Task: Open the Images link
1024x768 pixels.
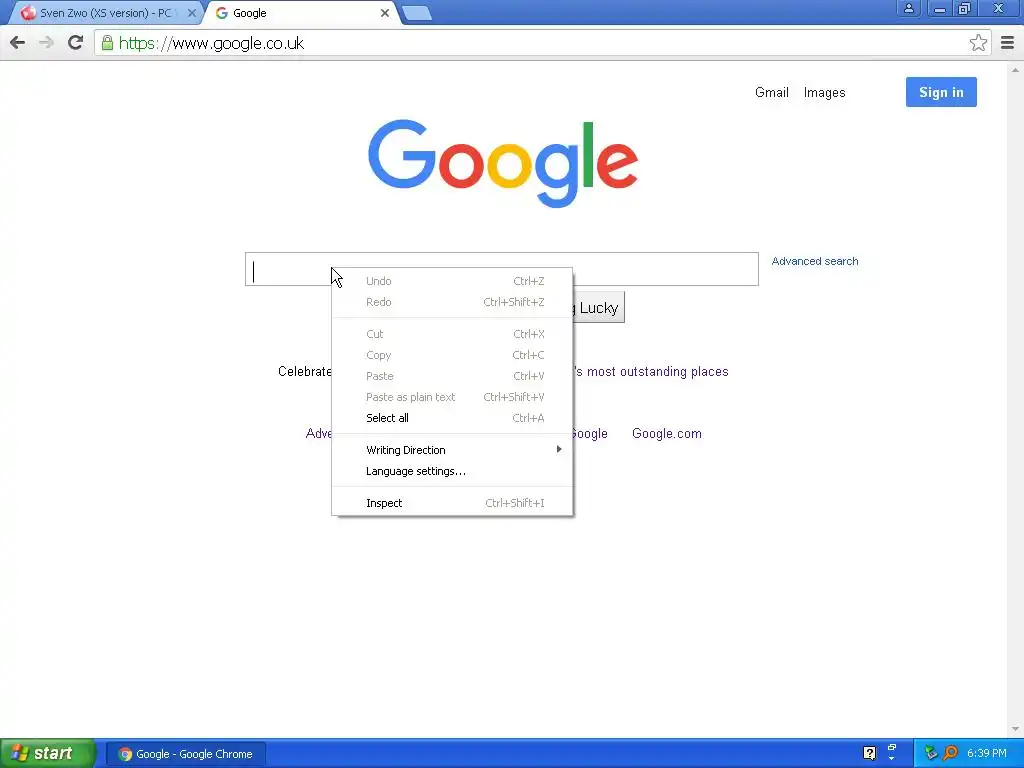Action: pos(824,93)
